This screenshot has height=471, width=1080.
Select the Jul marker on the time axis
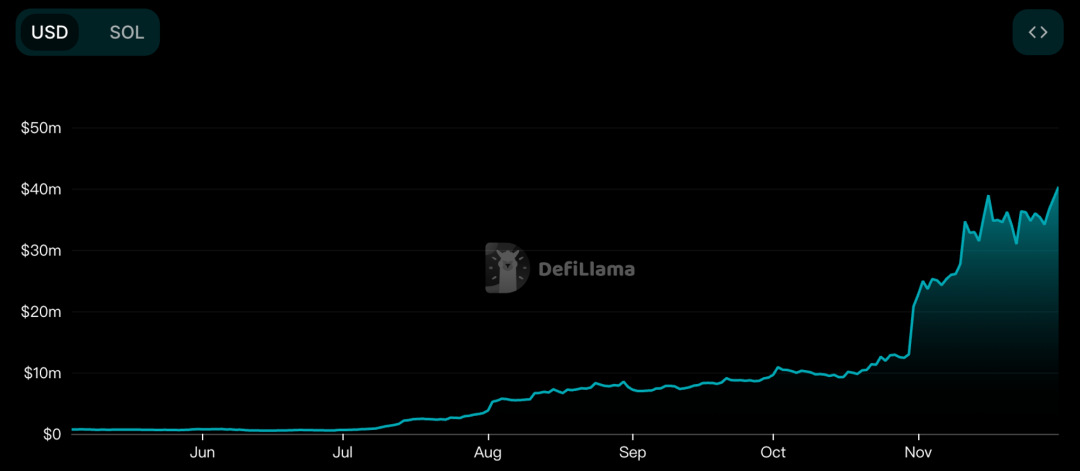click(343, 453)
